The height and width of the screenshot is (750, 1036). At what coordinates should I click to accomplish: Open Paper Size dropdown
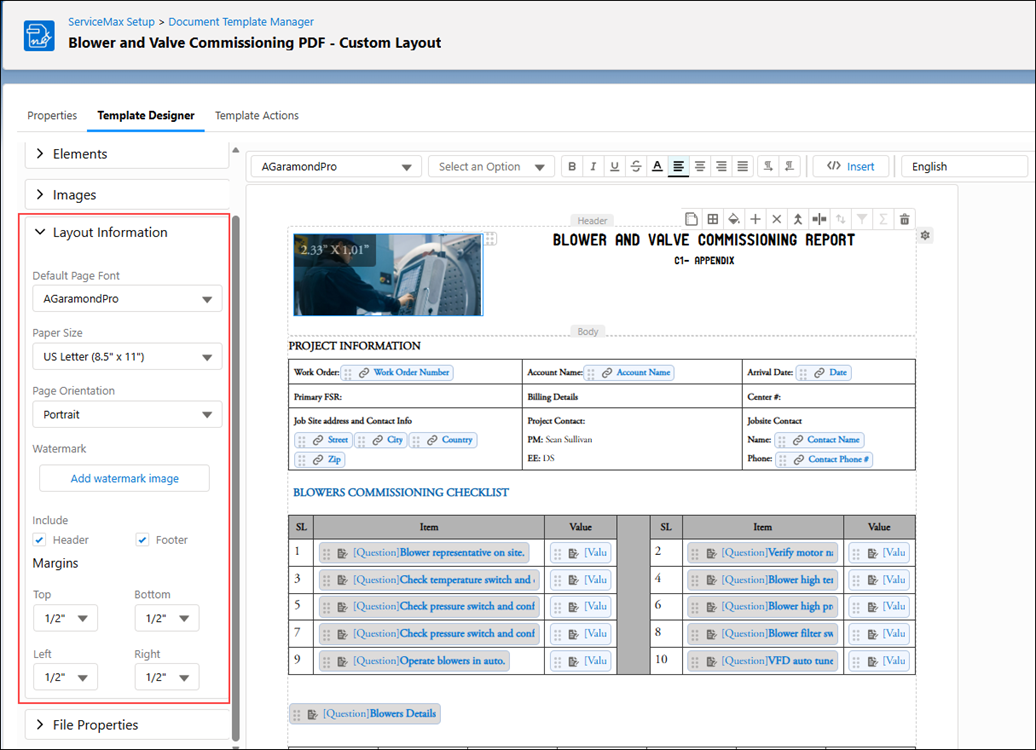[x=127, y=357]
